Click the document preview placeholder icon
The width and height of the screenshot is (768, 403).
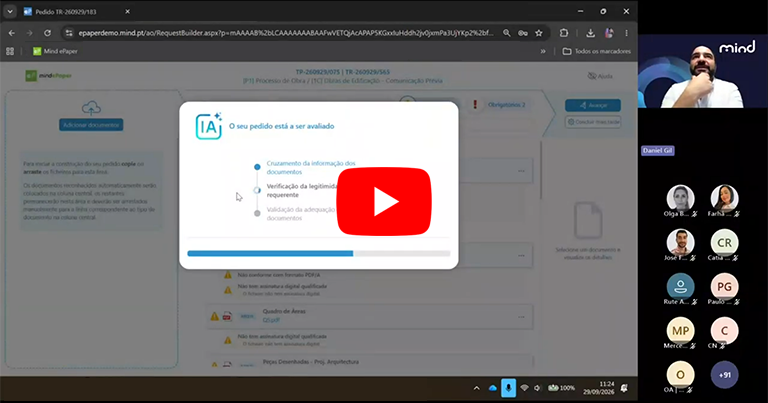(x=588, y=221)
